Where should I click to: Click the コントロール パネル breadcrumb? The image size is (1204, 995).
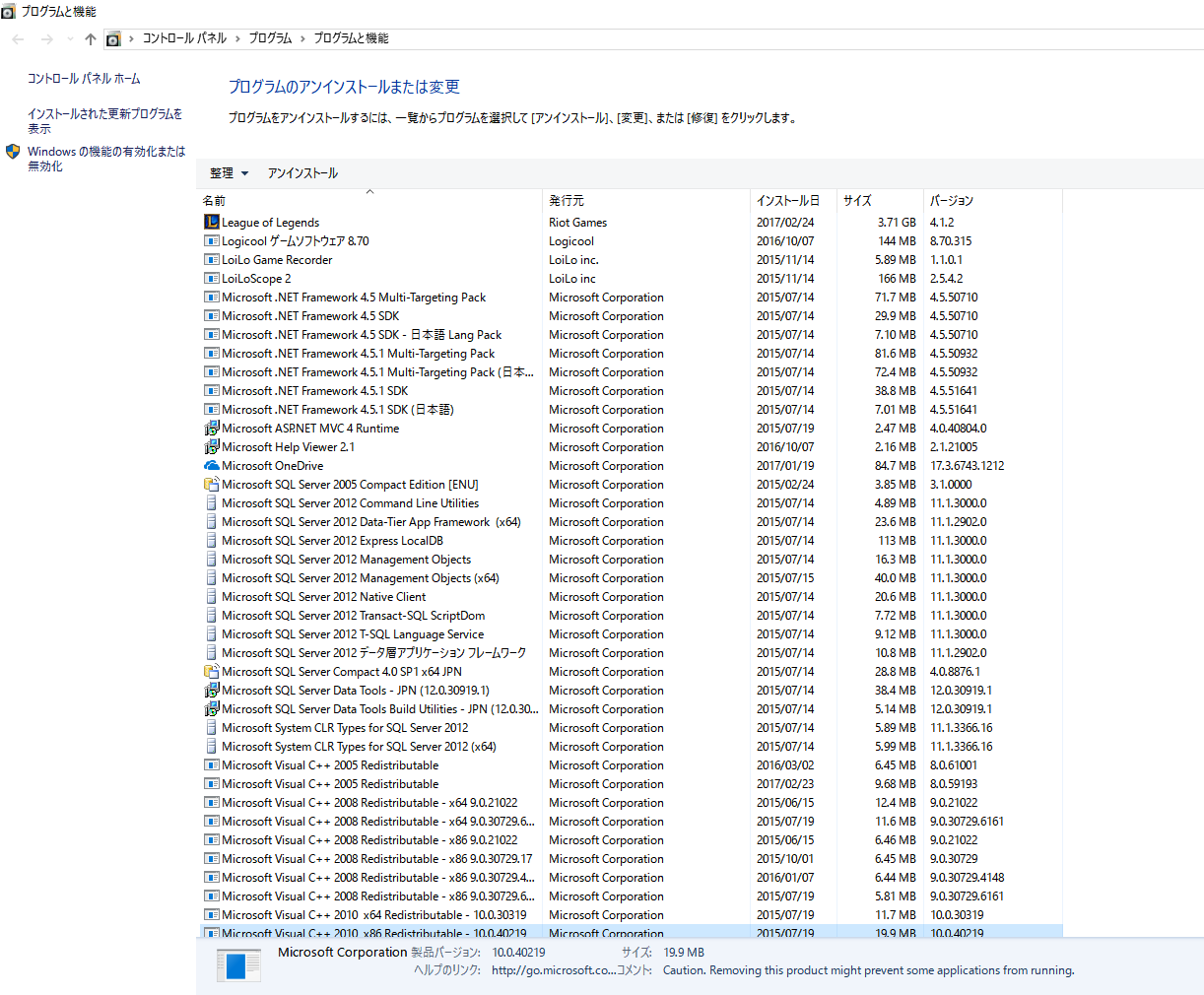coord(184,38)
